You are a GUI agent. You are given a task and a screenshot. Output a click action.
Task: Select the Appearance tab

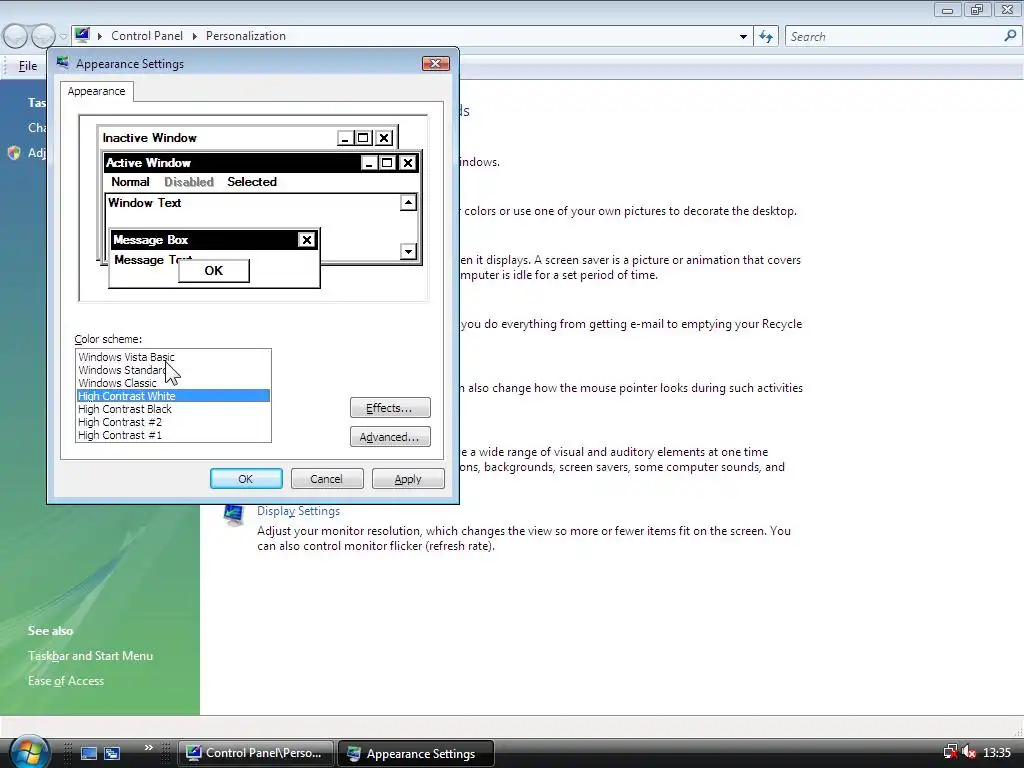tap(97, 91)
